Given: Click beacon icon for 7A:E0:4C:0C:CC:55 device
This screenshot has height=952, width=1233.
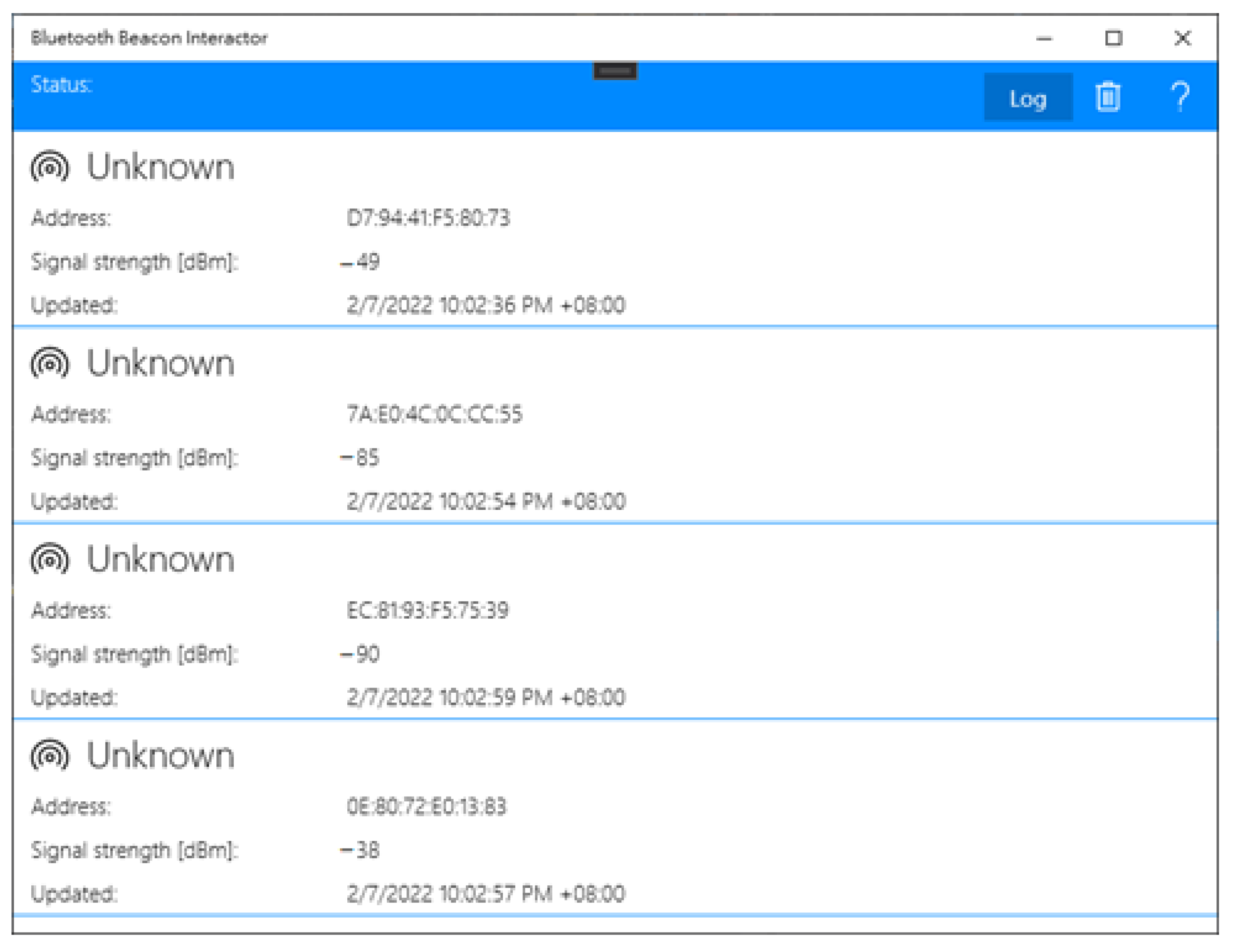Looking at the screenshot, I should click(50, 363).
